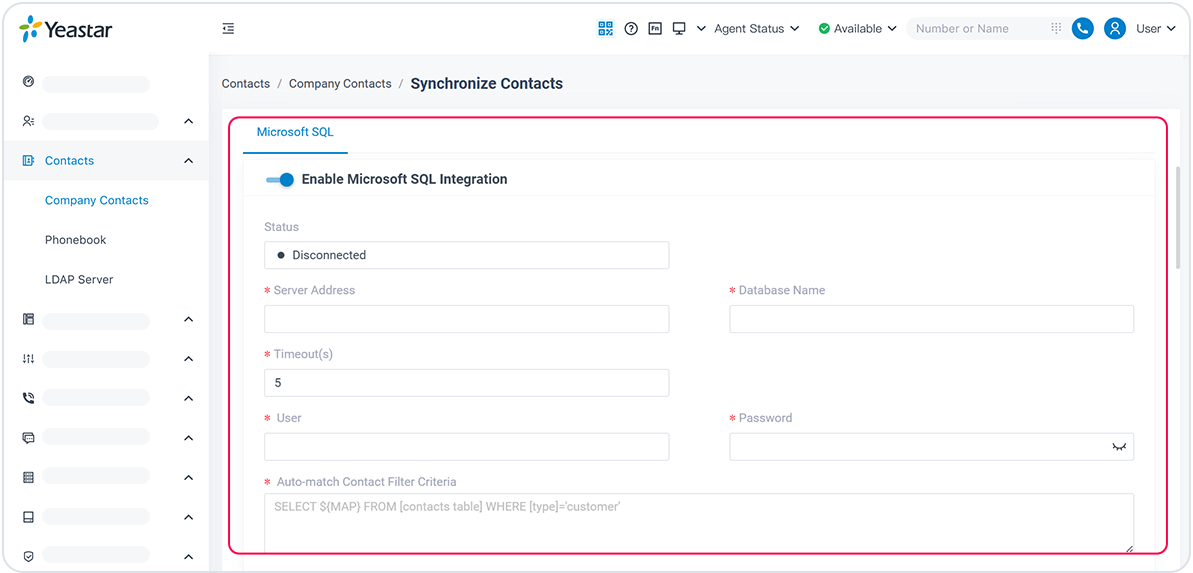This screenshot has width=1193, height=573.
Task: Click the Server Address input field
Action: pos(466,319)
